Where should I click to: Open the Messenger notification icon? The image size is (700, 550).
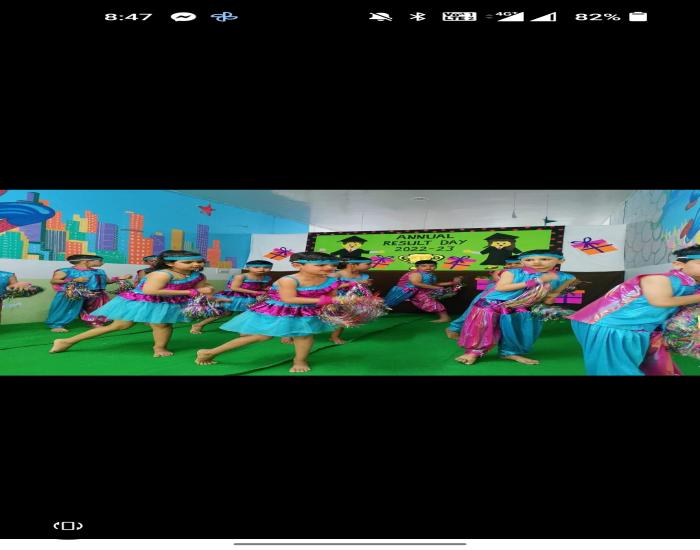(183, 17)
